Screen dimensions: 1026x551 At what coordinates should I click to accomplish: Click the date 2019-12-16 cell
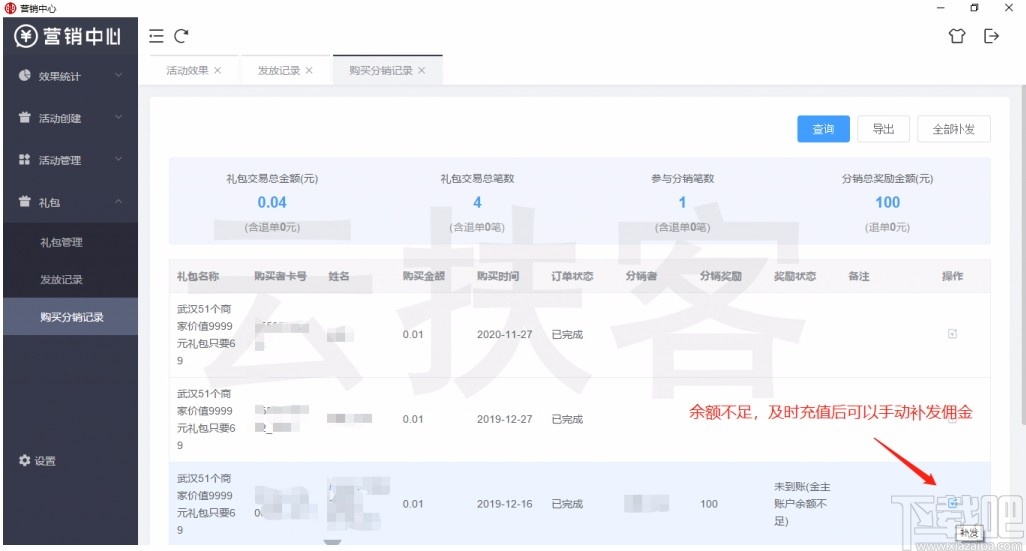tap(504, 504)
